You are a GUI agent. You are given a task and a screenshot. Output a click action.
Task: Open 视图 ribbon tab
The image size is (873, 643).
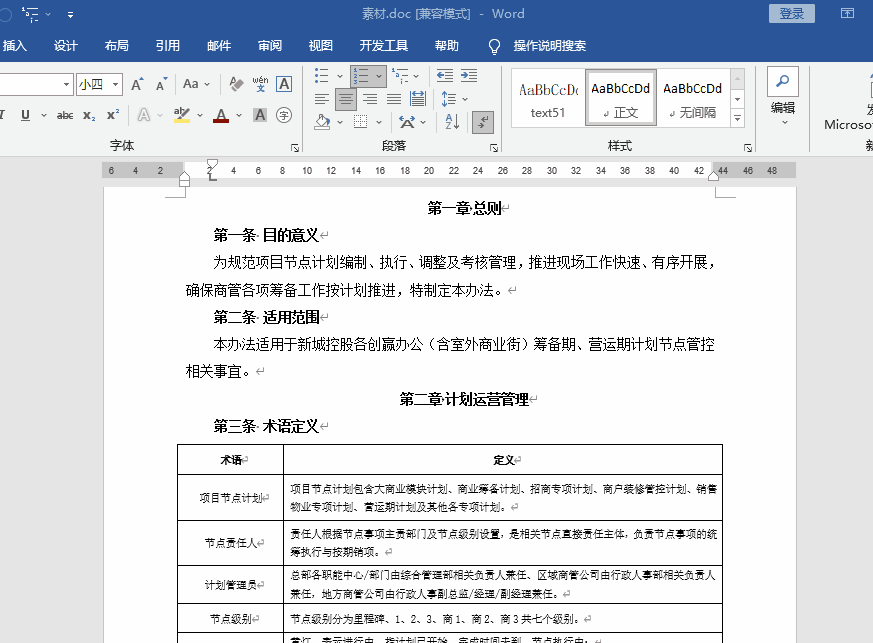(321, 46)
